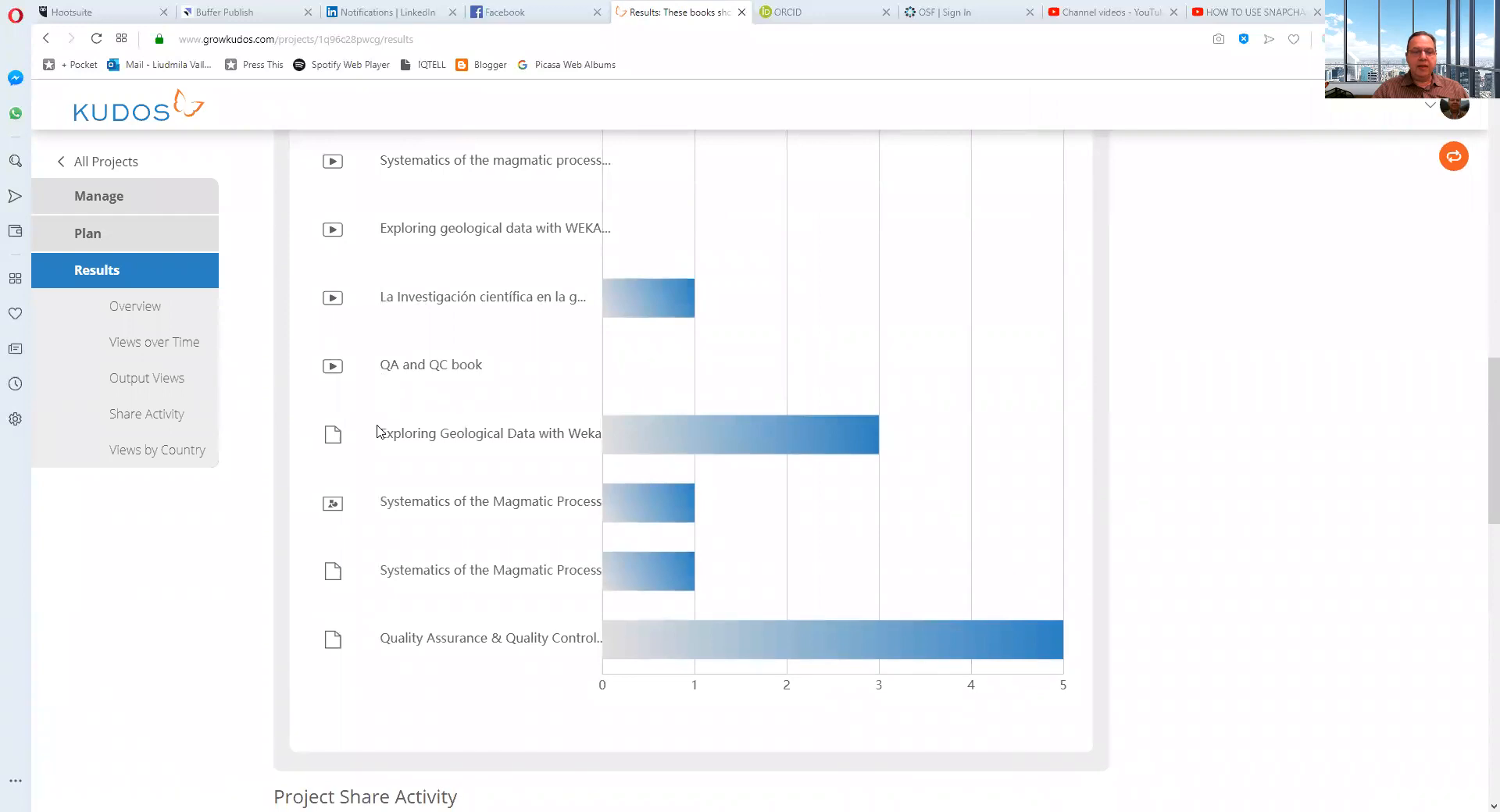This screenshot has width=1500, height=812.
Task: Click the Kudos logo
Action: click(x=138, y=105)
